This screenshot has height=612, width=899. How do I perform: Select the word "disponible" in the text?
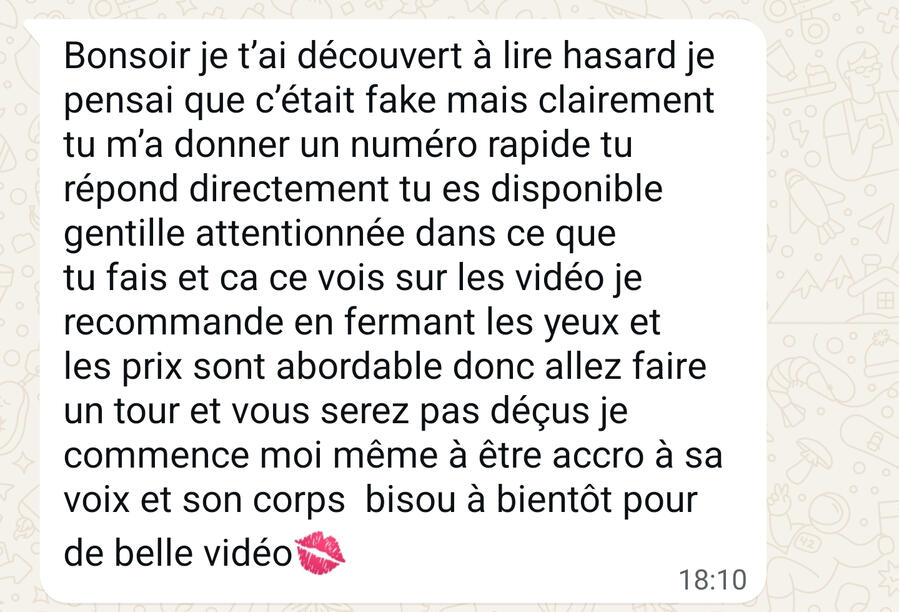point(576,189)
